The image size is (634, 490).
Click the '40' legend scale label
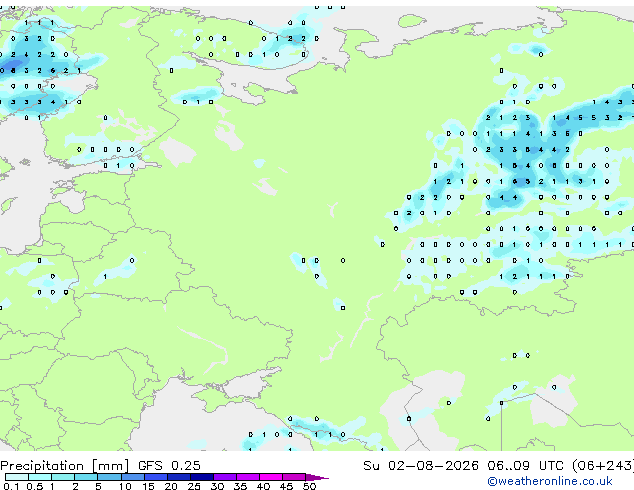263,486
